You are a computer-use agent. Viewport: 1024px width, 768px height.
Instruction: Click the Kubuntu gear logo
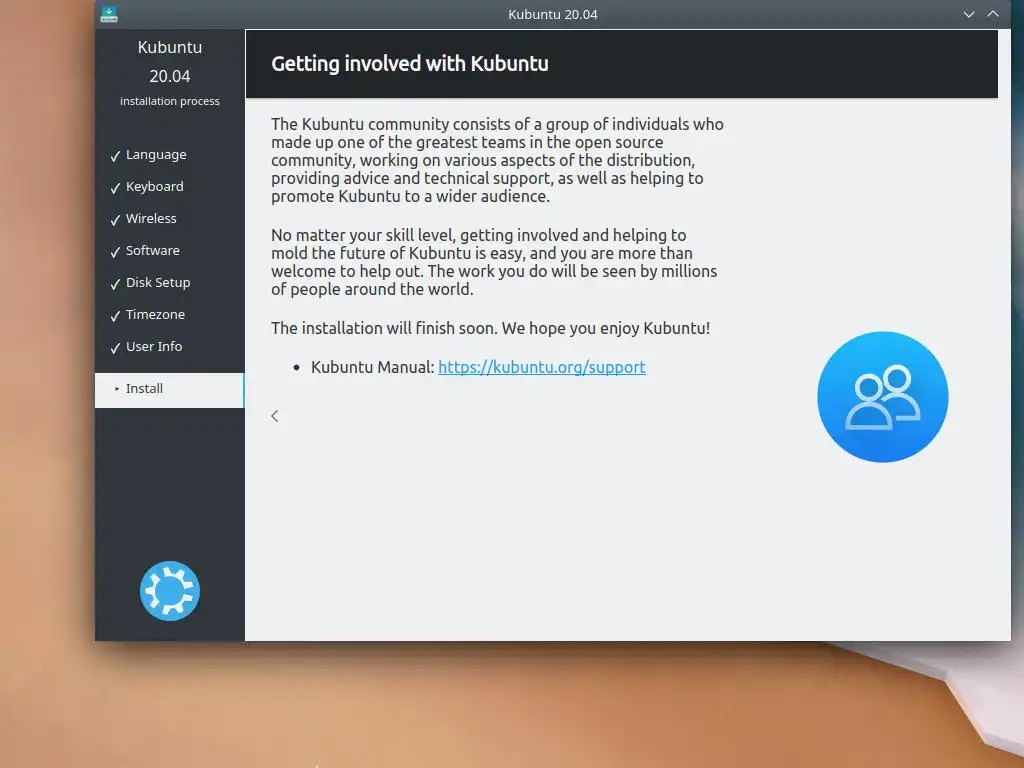click(170, 591)
